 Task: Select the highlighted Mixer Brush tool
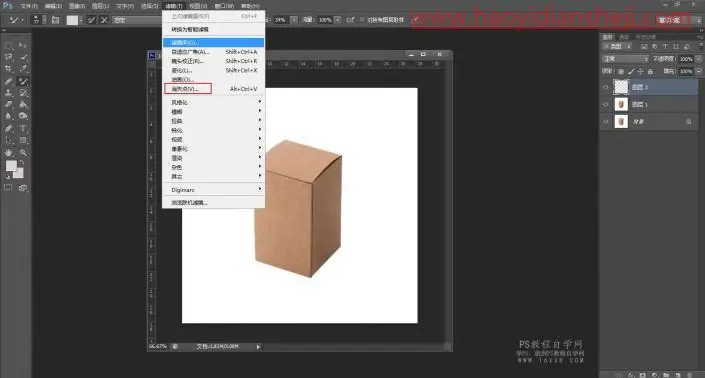tap(23, 81)
